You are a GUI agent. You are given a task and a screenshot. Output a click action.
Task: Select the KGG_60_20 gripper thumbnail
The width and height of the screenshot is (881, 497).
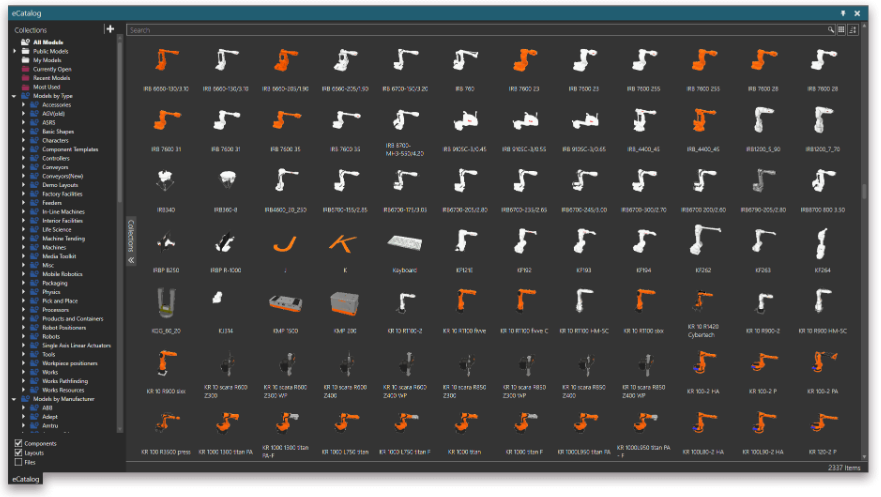(x=166, y=303)
